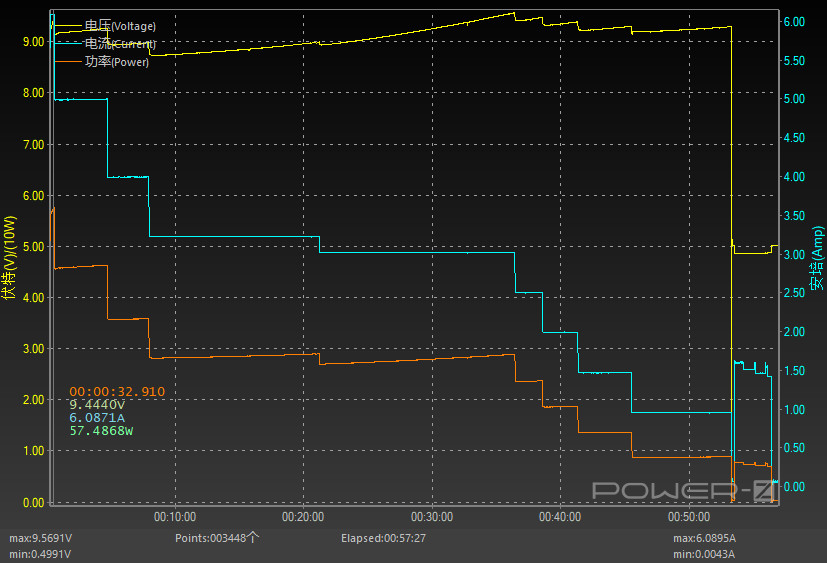Screen dimensions: 827x563
Task: Click the orange Power legend line swatch
Action: (69, 62)
